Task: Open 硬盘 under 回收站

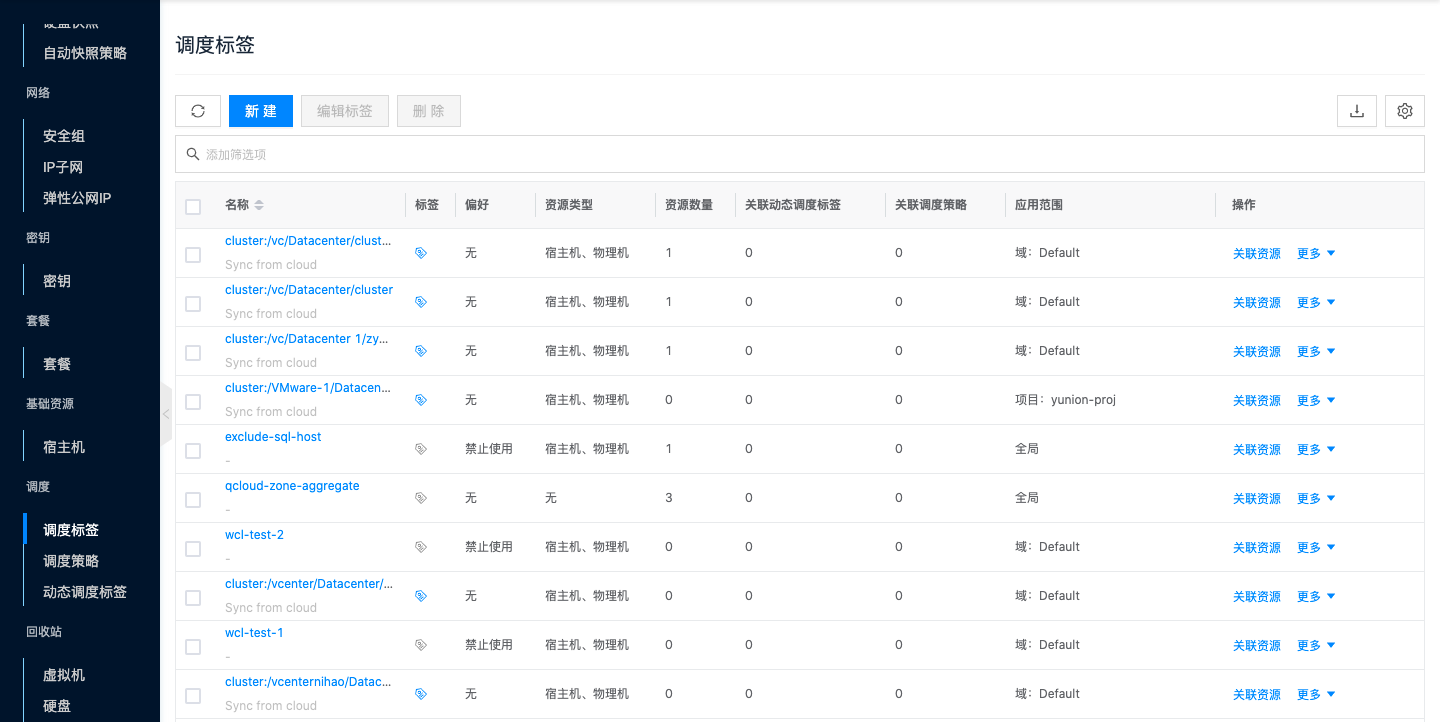Action: click(57, 706)
